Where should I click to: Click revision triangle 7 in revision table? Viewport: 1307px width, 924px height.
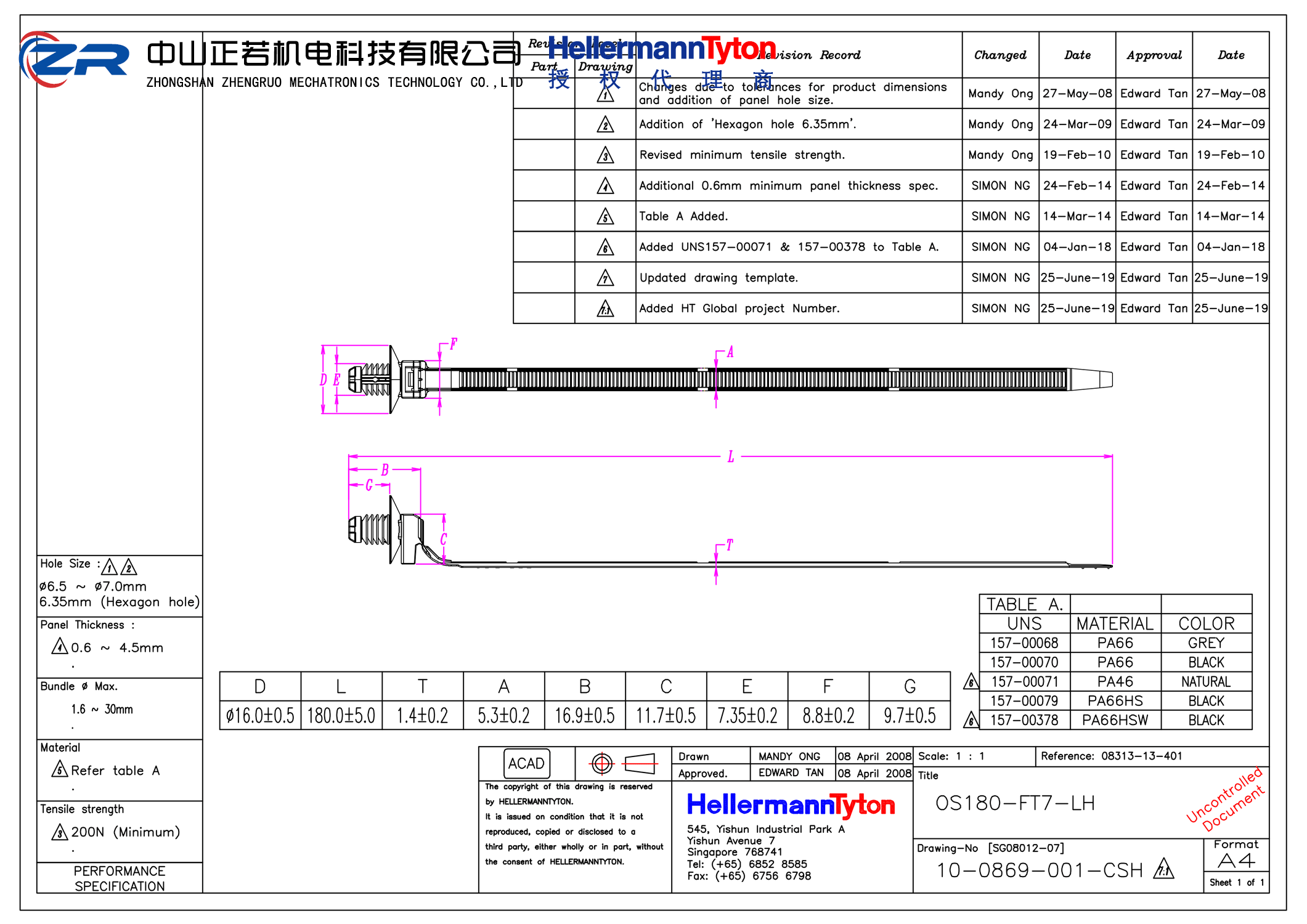click(x=605, y=278)
